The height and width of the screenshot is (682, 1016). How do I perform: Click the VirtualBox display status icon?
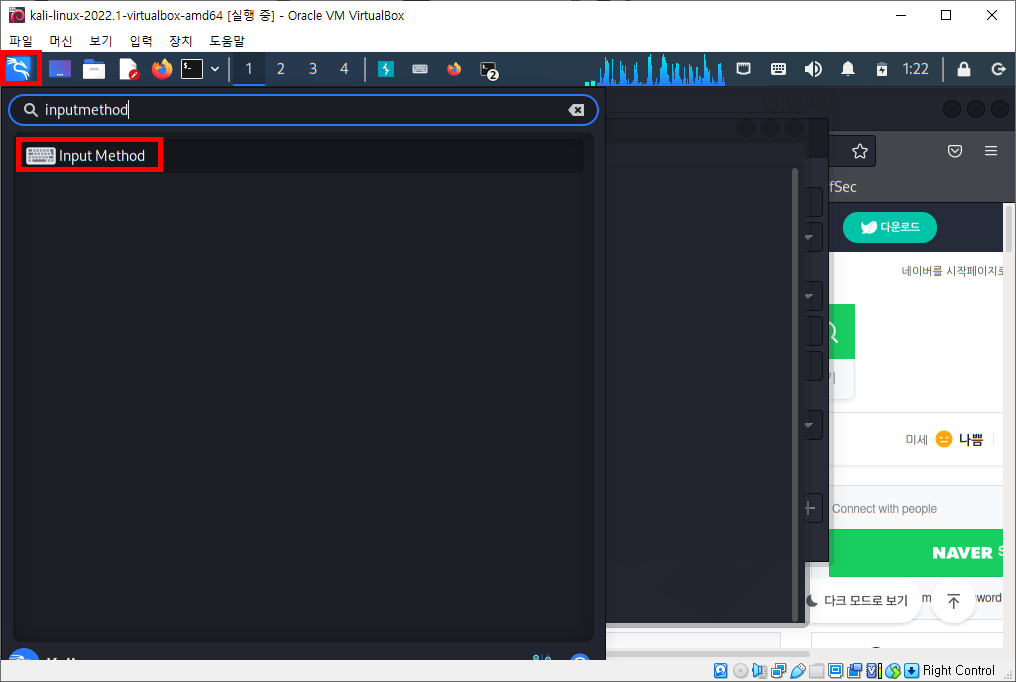(836, 671)
